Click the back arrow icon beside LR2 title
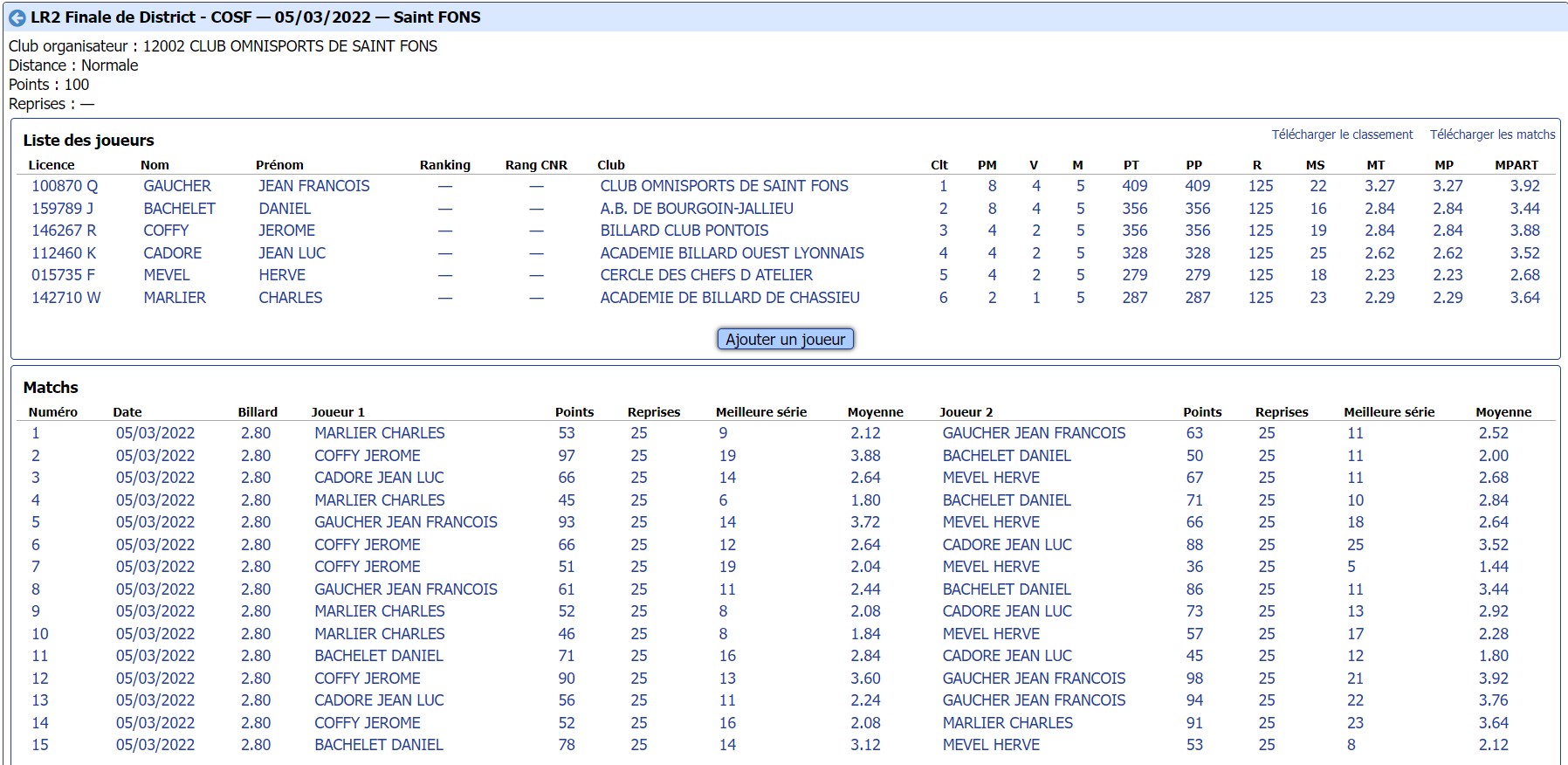Screen dimensions: 1568x765 (x=17, y=17)
